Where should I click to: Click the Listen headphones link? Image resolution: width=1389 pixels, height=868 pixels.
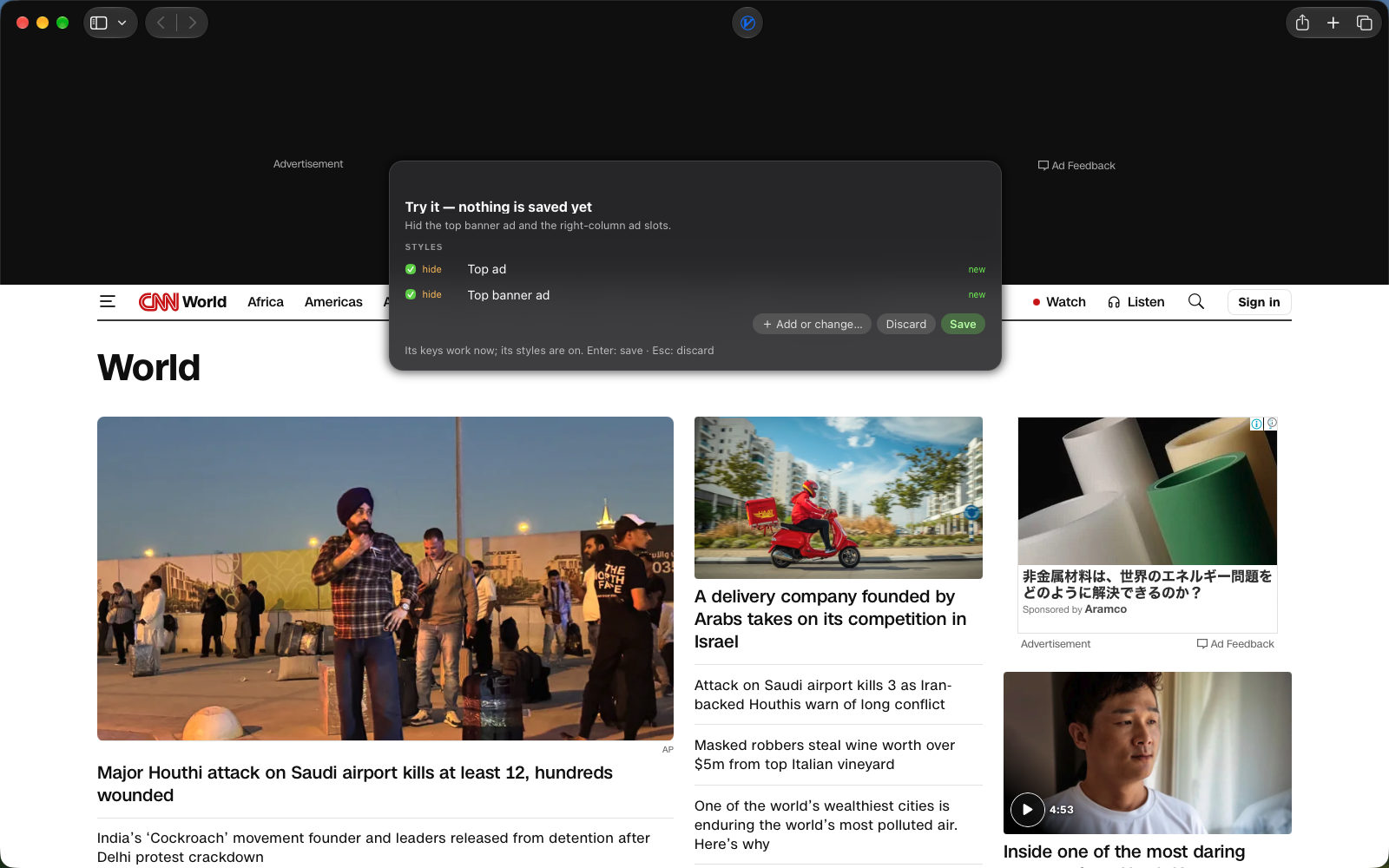coord(1136,302)
